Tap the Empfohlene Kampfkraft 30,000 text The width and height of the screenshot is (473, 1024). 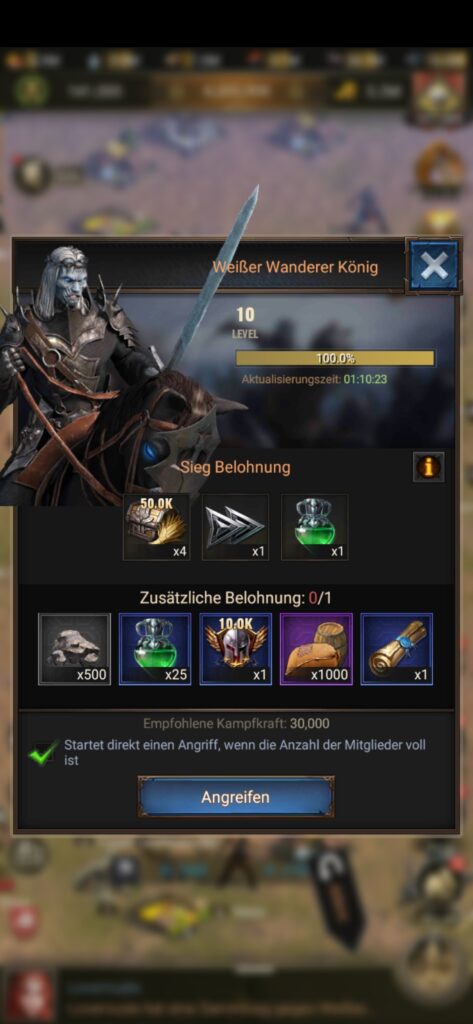click(x=236, y=724)
